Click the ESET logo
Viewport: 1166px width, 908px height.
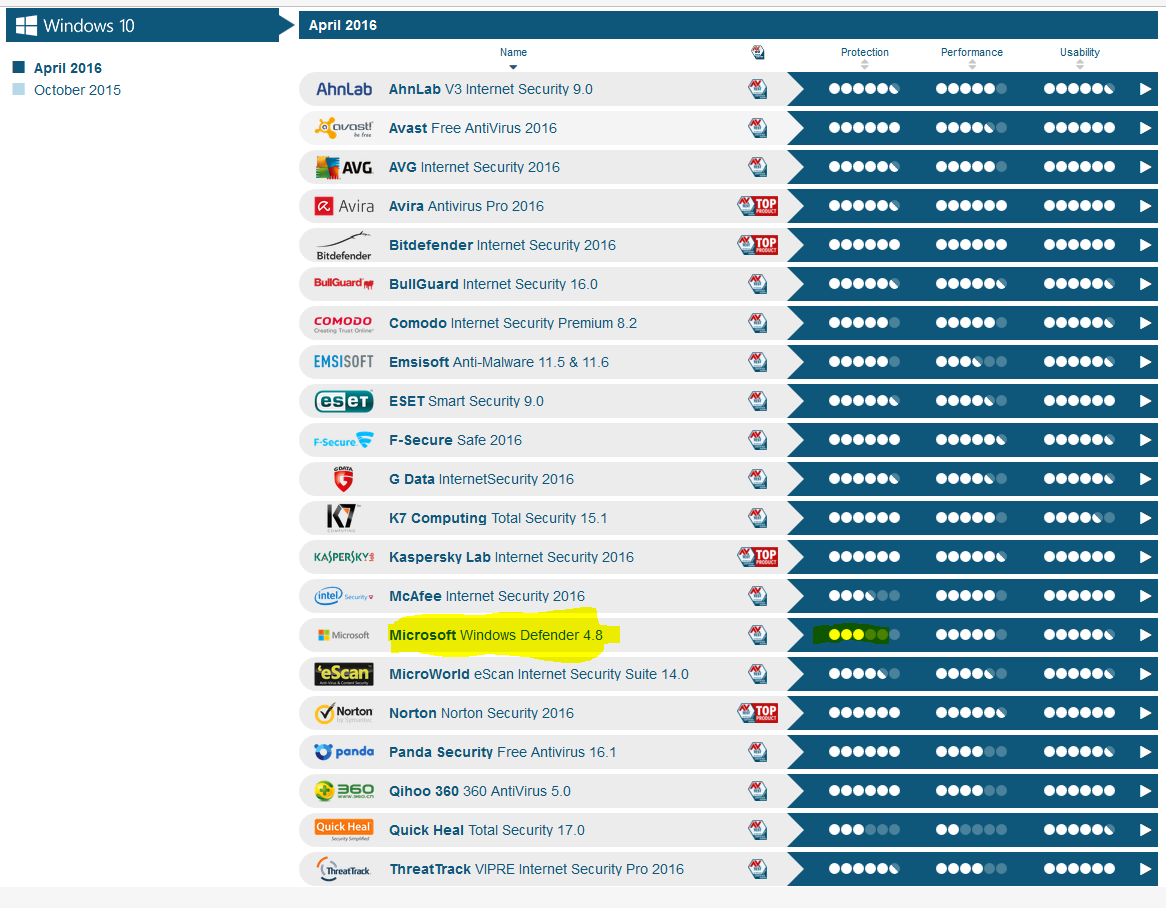click(344, 401)
